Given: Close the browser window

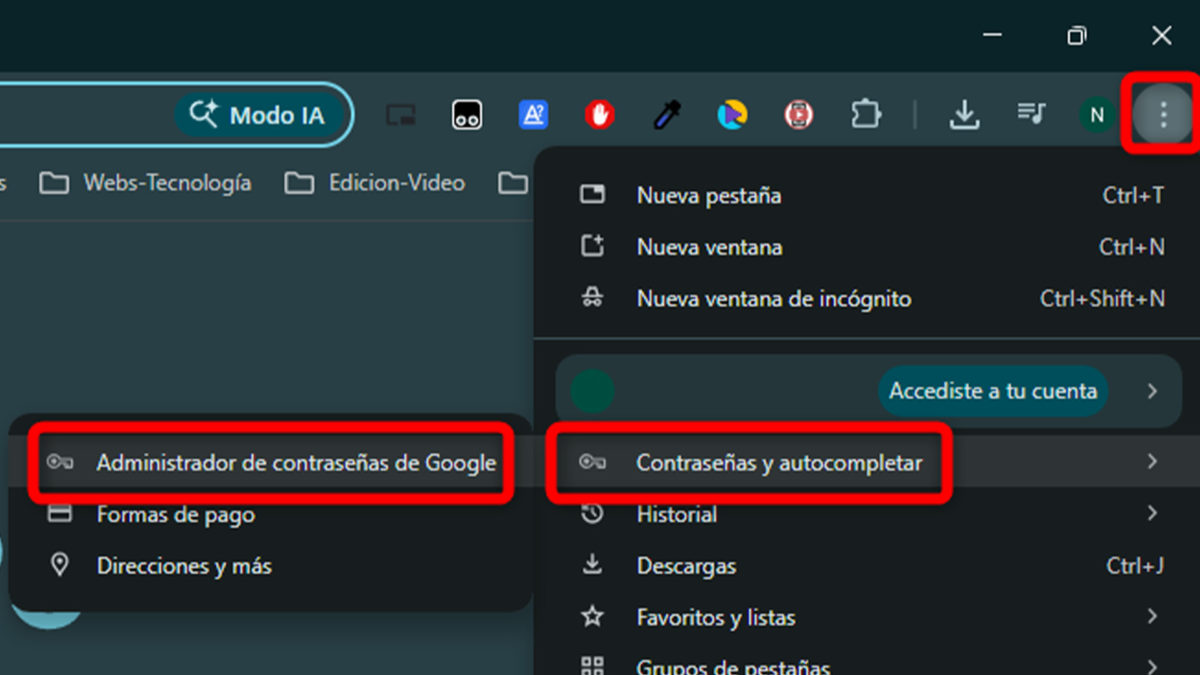Looking at the screenshot, I should (1162, 35).
